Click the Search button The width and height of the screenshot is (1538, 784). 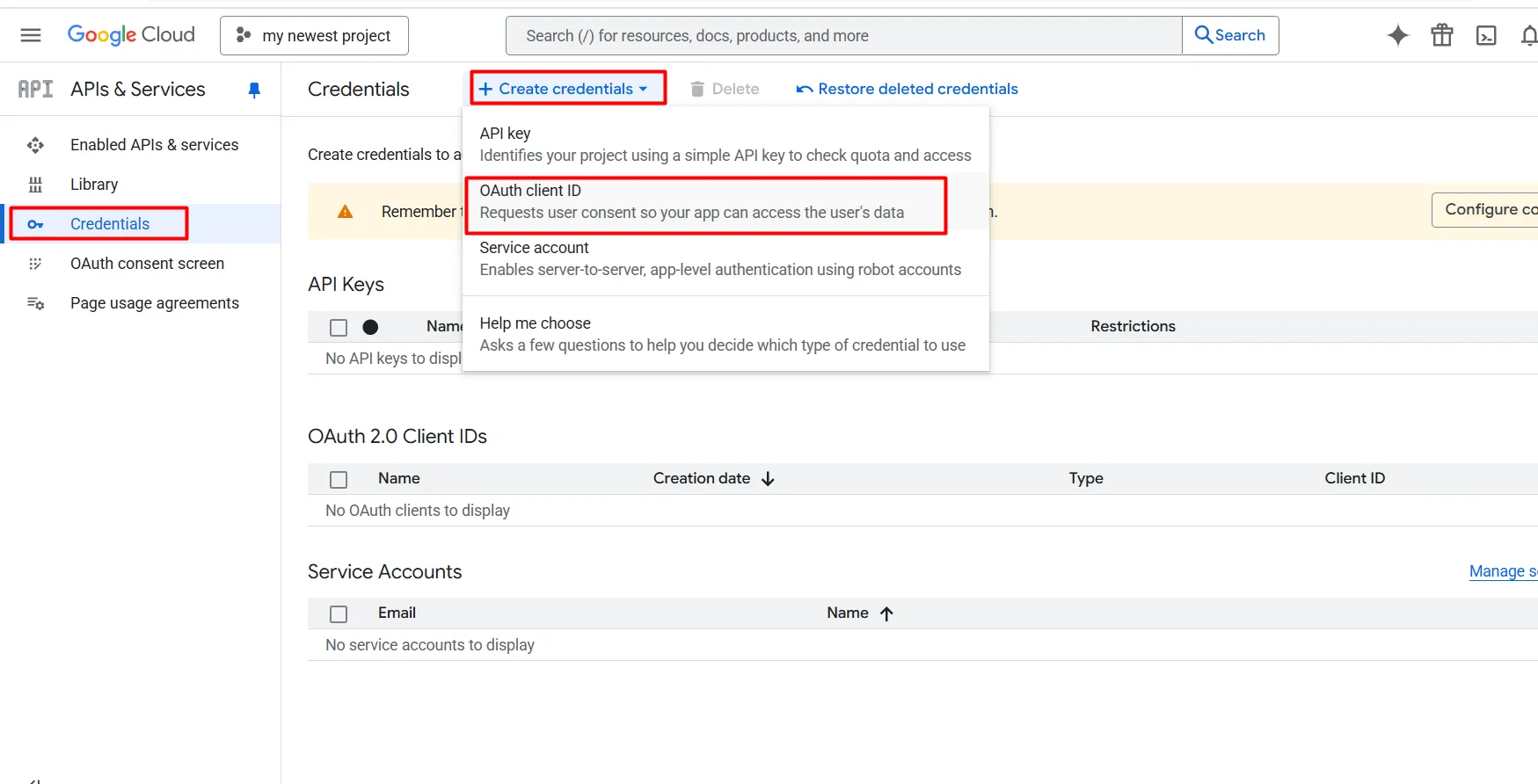(1230, 35)
